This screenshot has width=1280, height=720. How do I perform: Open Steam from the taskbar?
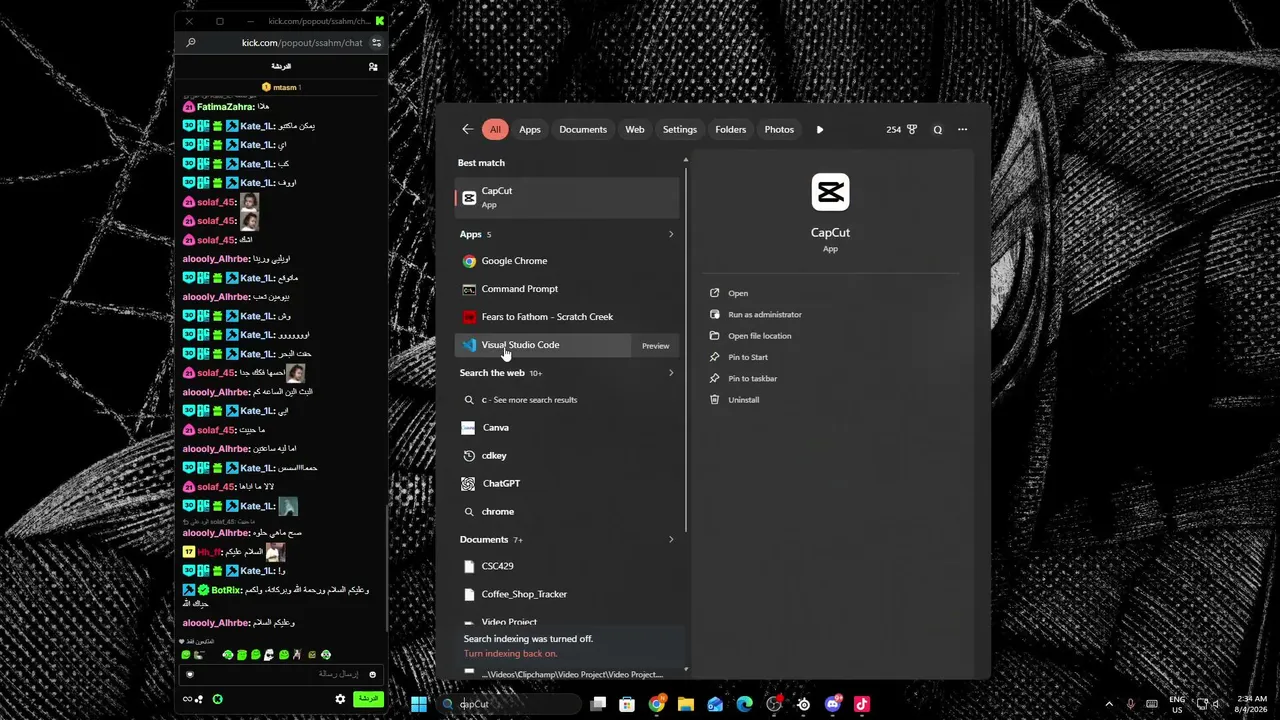pyautogui.click(x=803, y=704)
